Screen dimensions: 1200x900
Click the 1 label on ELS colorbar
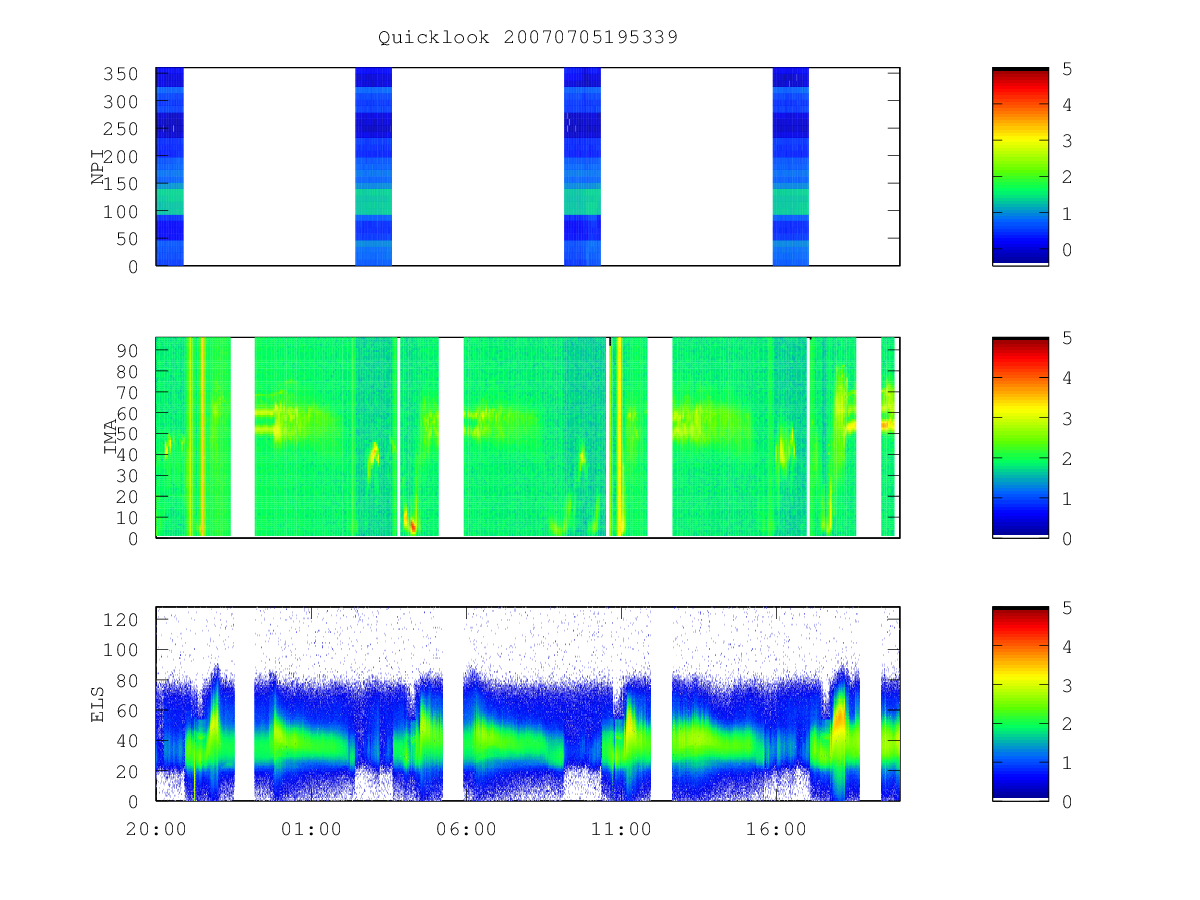[1068, 763]
